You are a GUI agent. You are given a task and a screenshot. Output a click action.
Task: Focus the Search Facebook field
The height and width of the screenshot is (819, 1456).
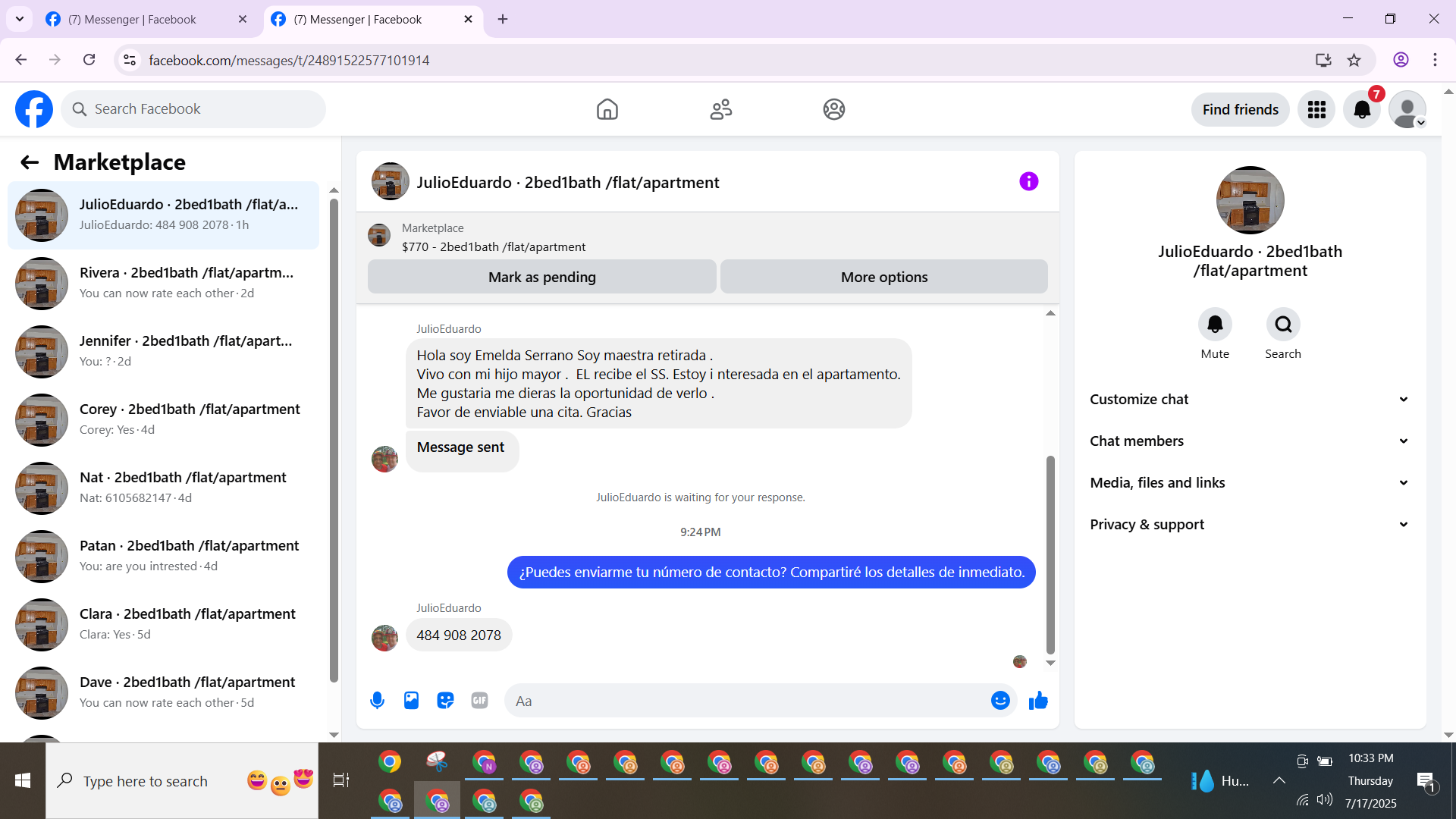(193, 109)
